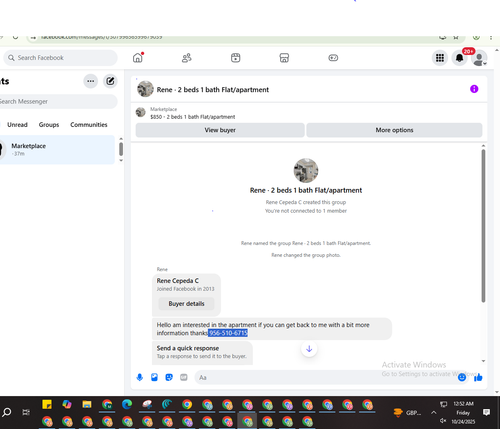Open the Friends icon in top navigation
The width and height of the screenshot is (500, 429).
coord(186,58)
